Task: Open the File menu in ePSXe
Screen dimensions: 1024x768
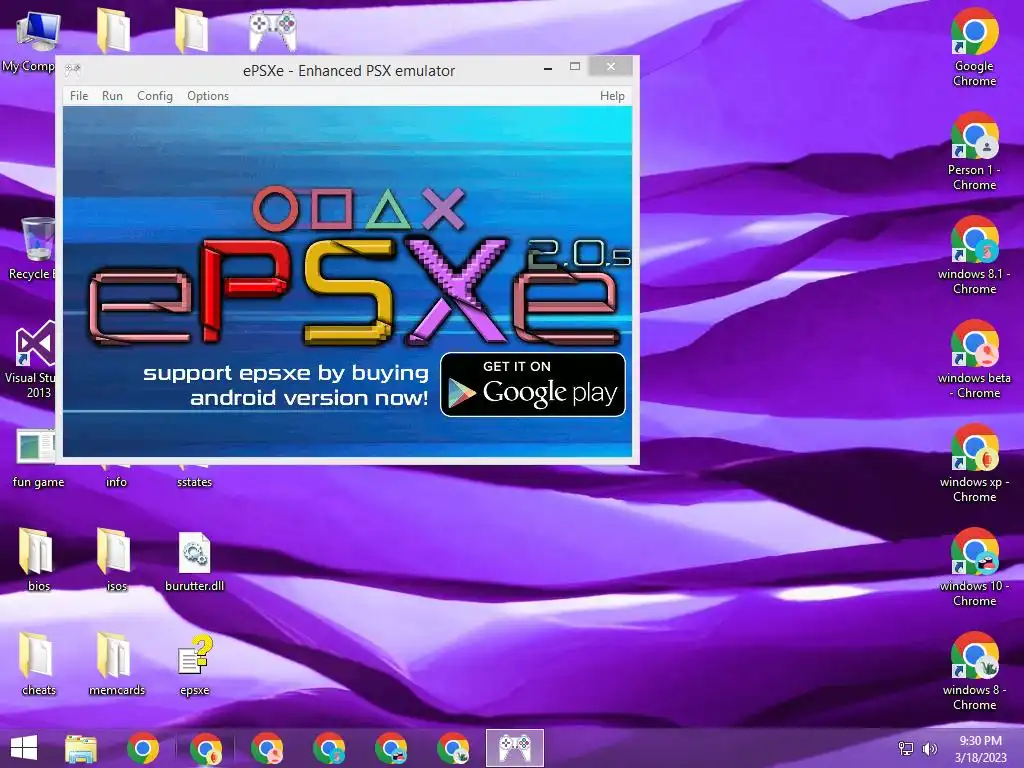Action: 79,96
